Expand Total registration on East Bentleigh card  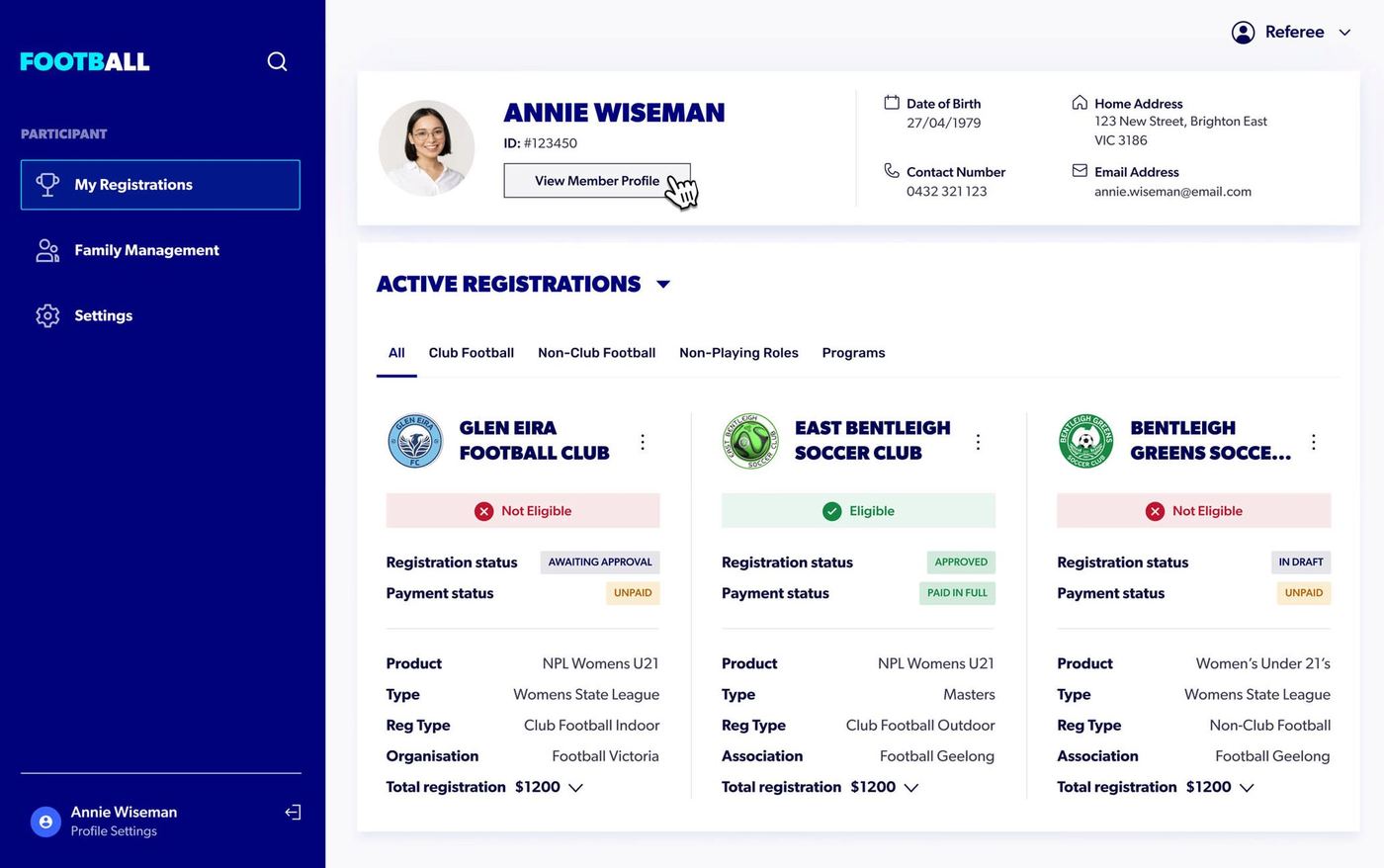click(x=910, y=788)
